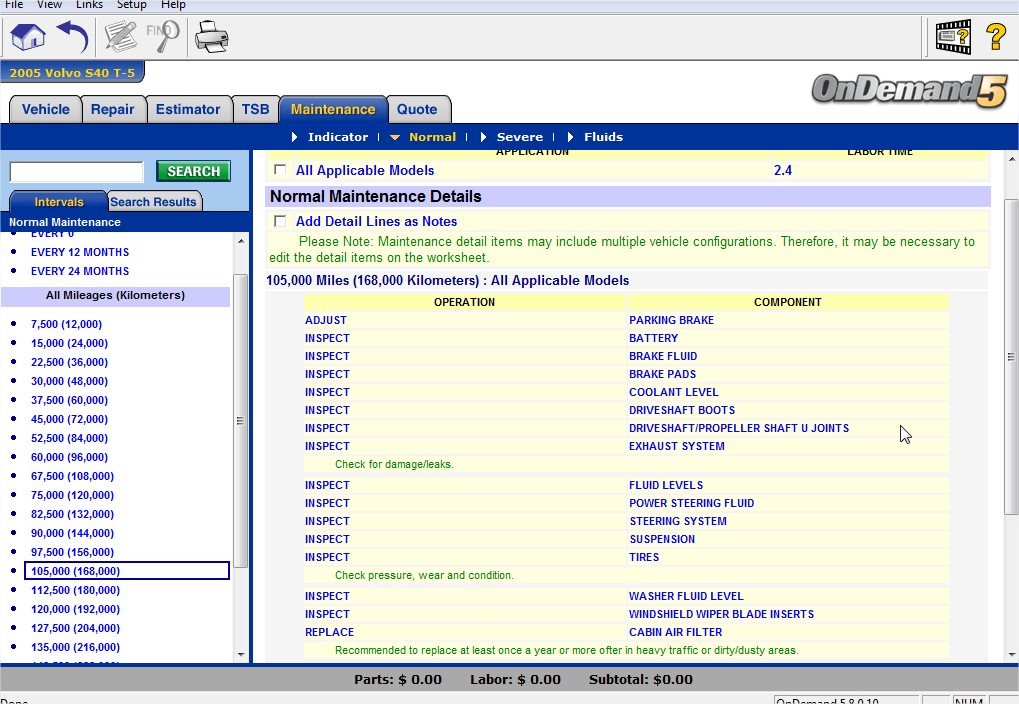
Task: Click the EXHAUST SYSTEM component
Action: pyautogui.click(x=677, y=446)
